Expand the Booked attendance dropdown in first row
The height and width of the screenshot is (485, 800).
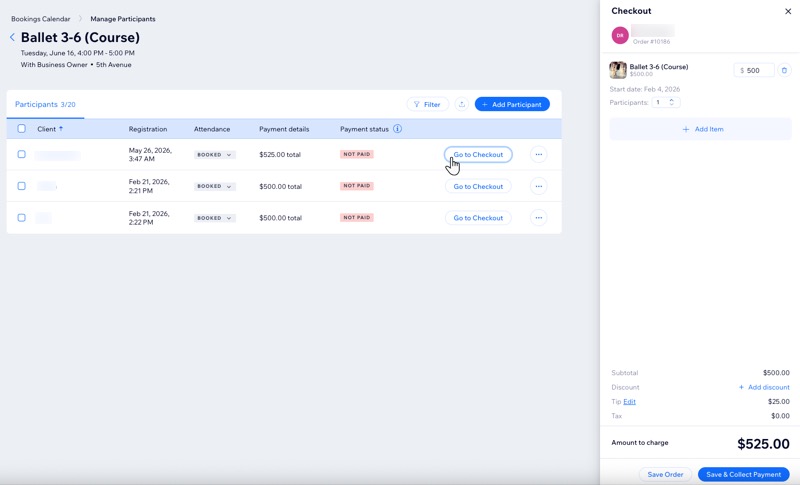click(x=214, y=155)
